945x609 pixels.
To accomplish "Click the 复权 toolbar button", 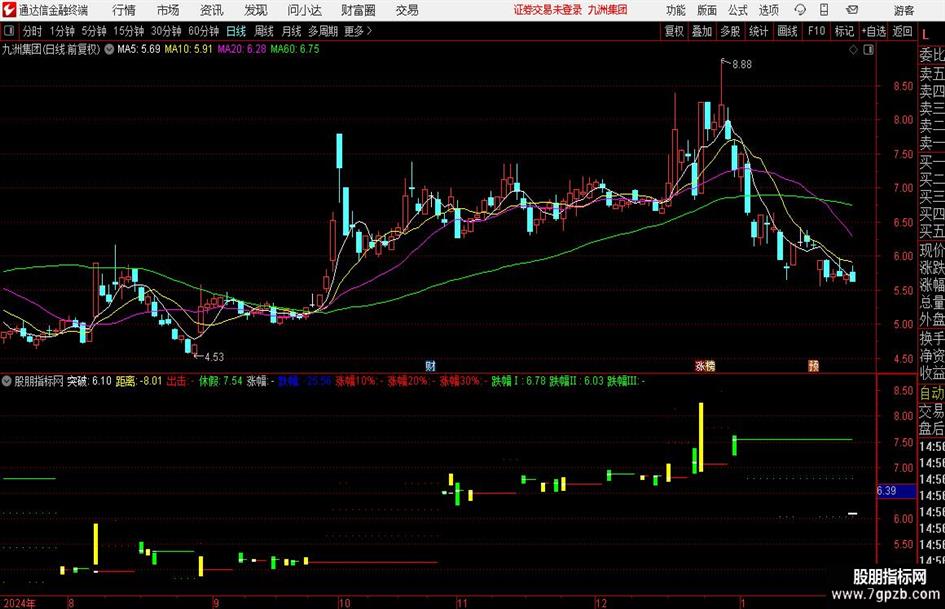I will (674, 31).
